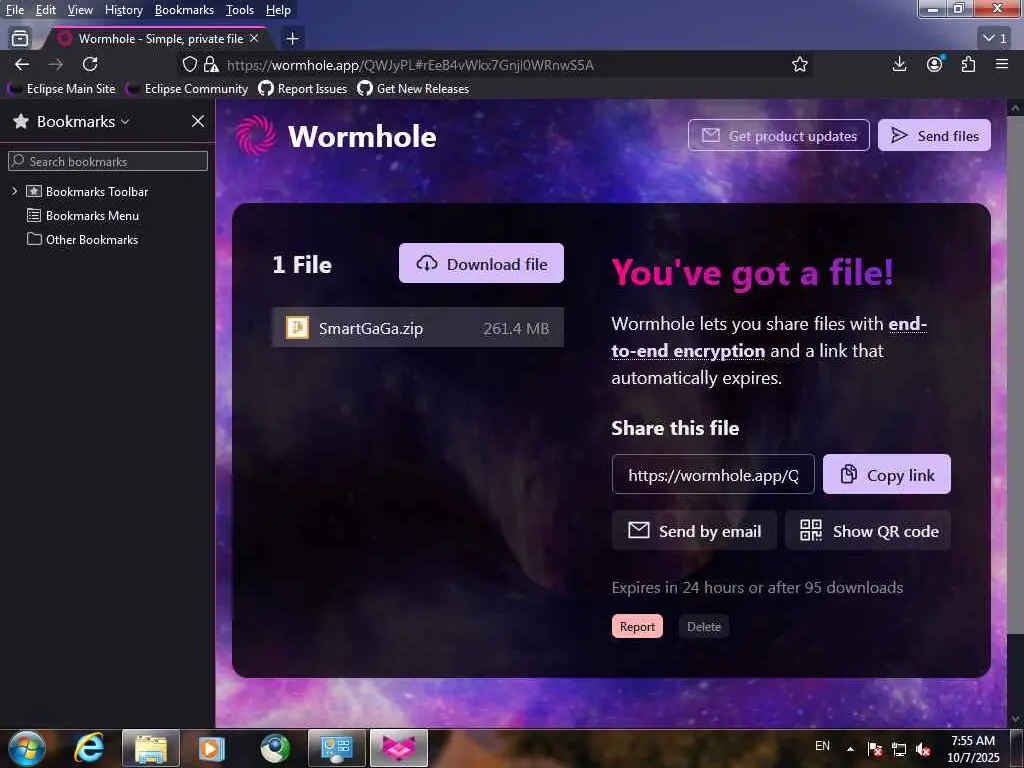Open the tracking protection shield icon
This screenshot has height=768, width=1024.
189,64
